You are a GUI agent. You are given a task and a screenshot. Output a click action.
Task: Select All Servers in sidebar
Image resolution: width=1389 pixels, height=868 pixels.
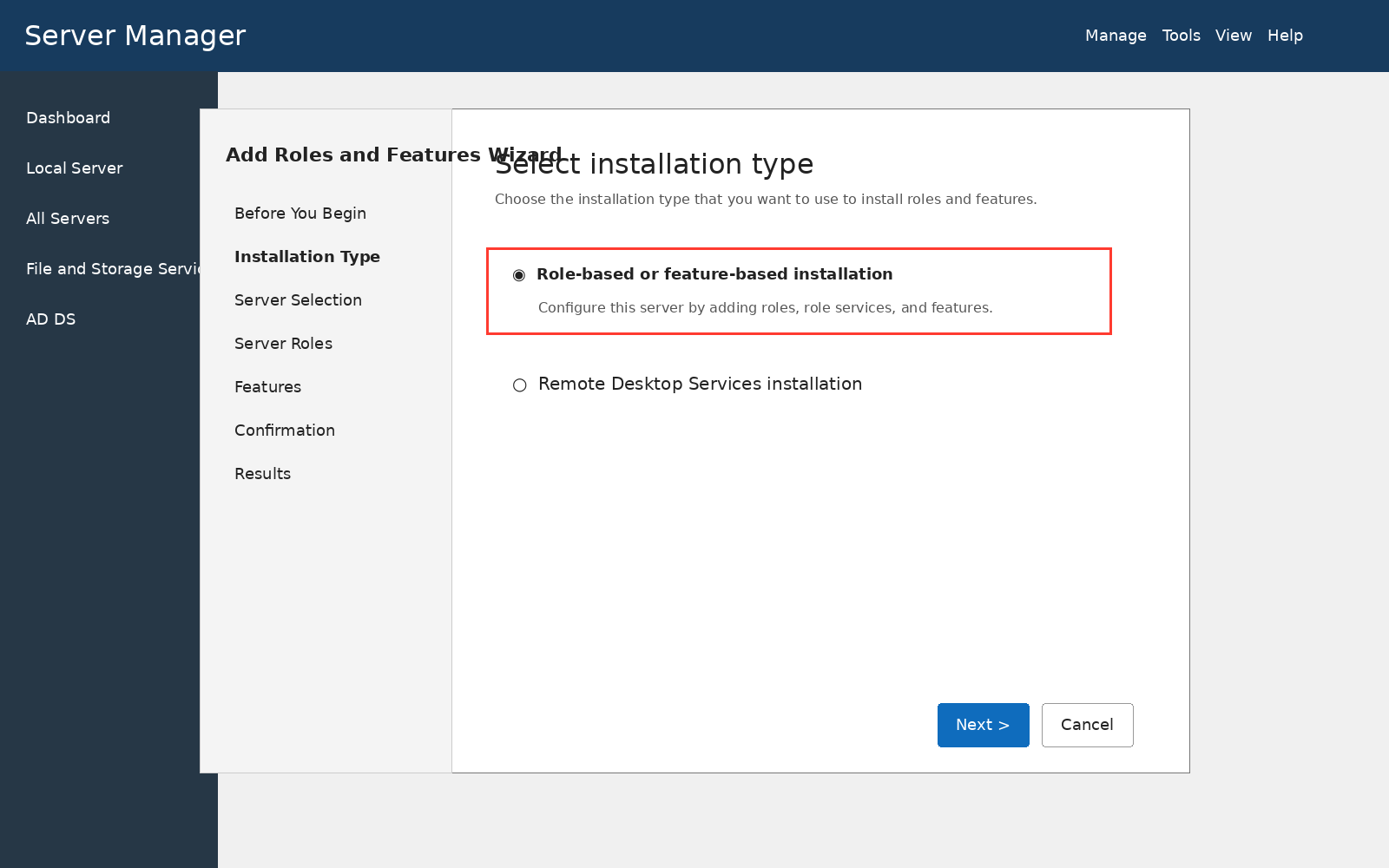[68, 219]
